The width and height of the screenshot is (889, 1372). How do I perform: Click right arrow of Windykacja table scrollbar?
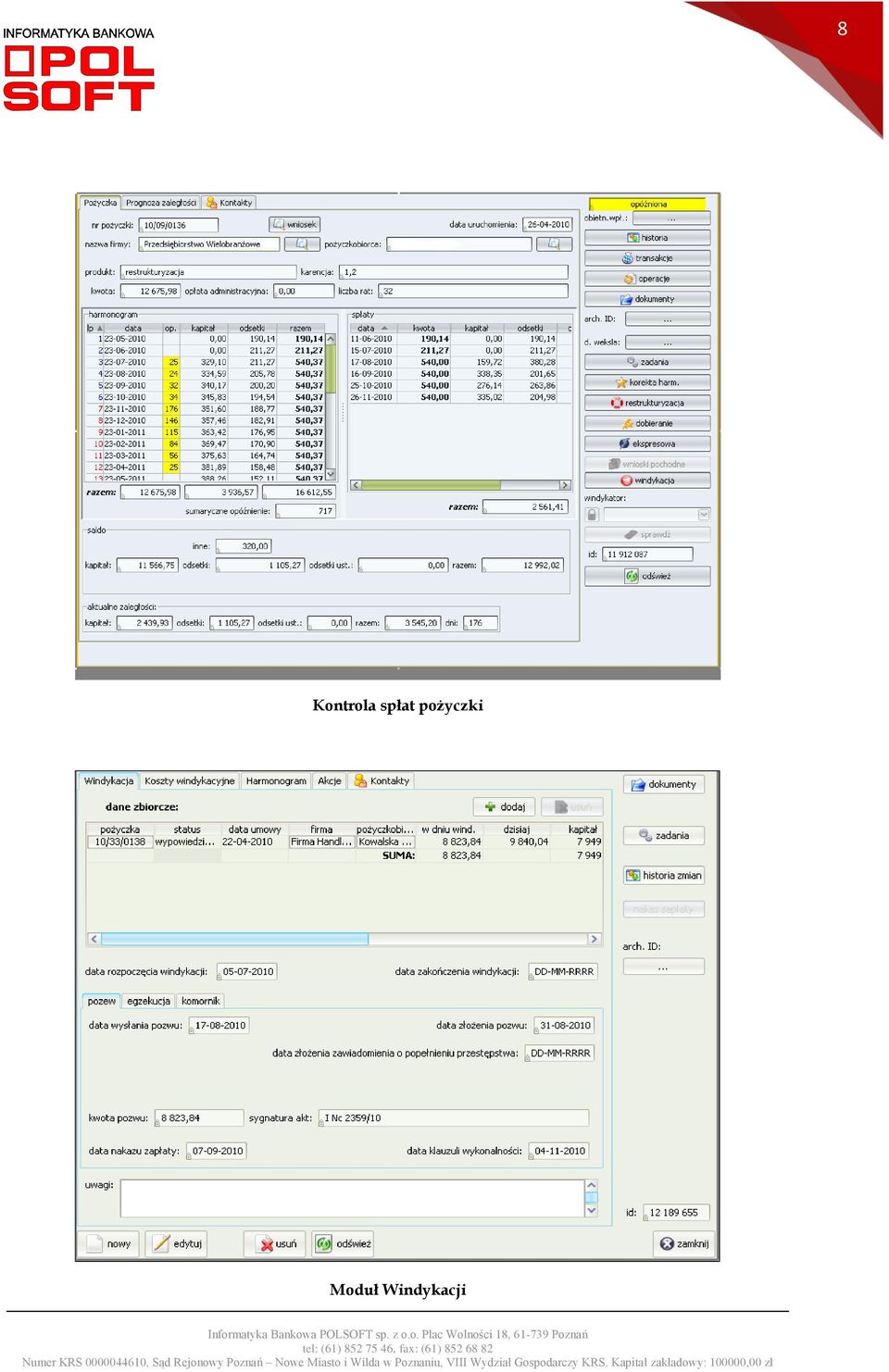point(594,939)
